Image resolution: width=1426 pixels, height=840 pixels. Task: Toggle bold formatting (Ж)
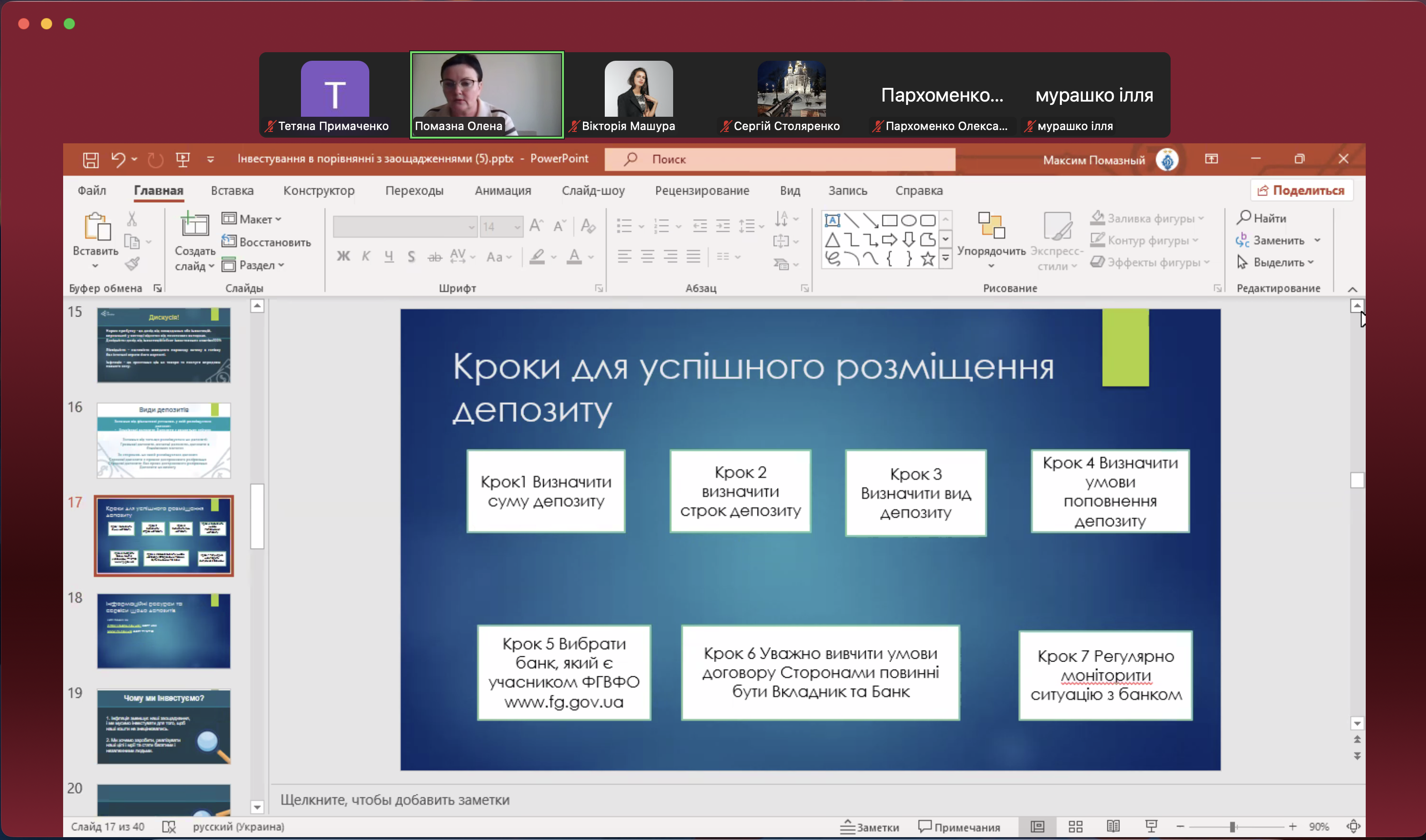[343, 256]
